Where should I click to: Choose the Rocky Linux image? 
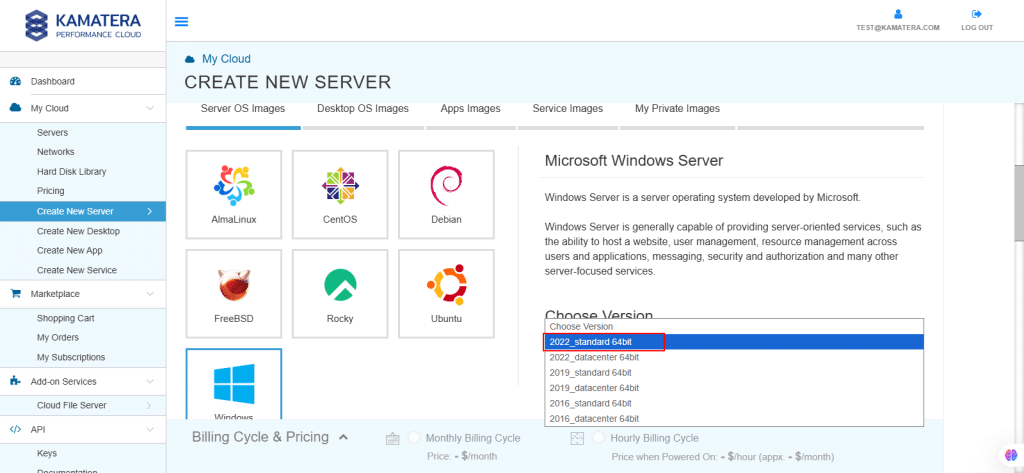click(340, 294)
